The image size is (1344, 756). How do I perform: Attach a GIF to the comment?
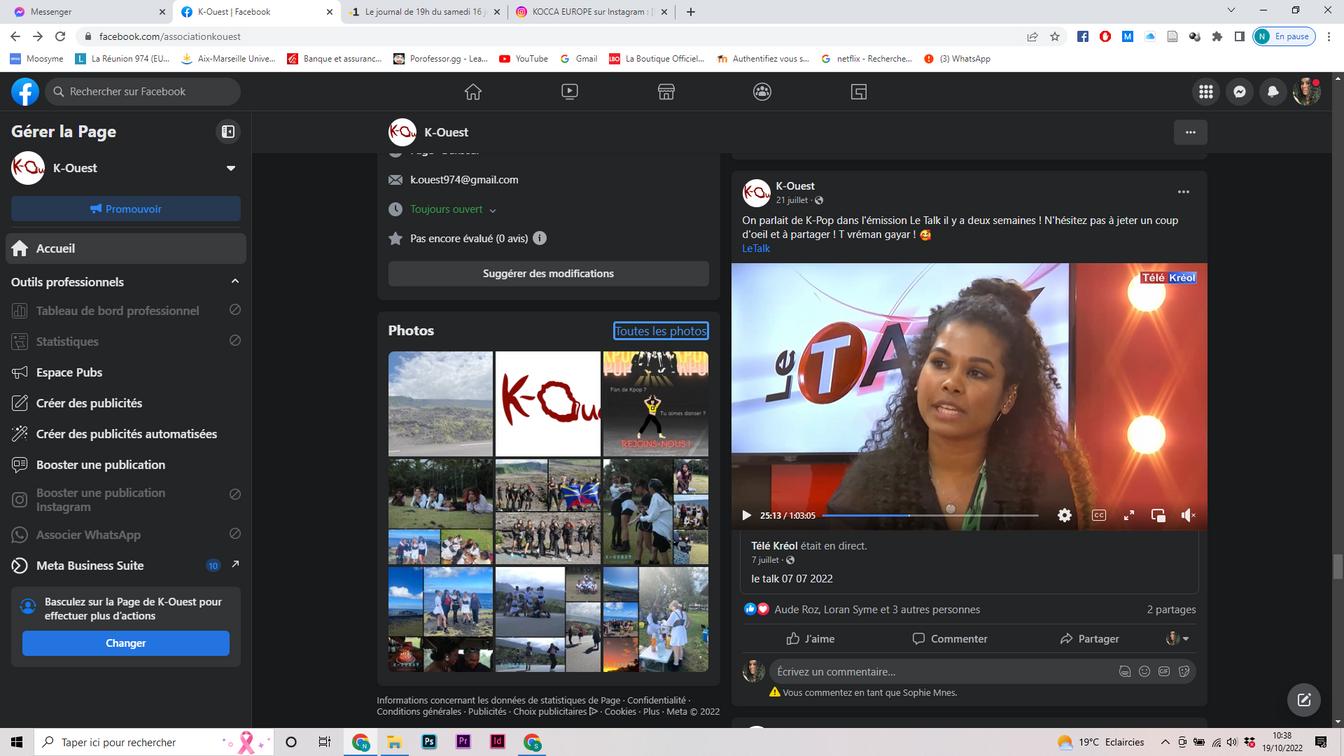[x=1164, y=672]
